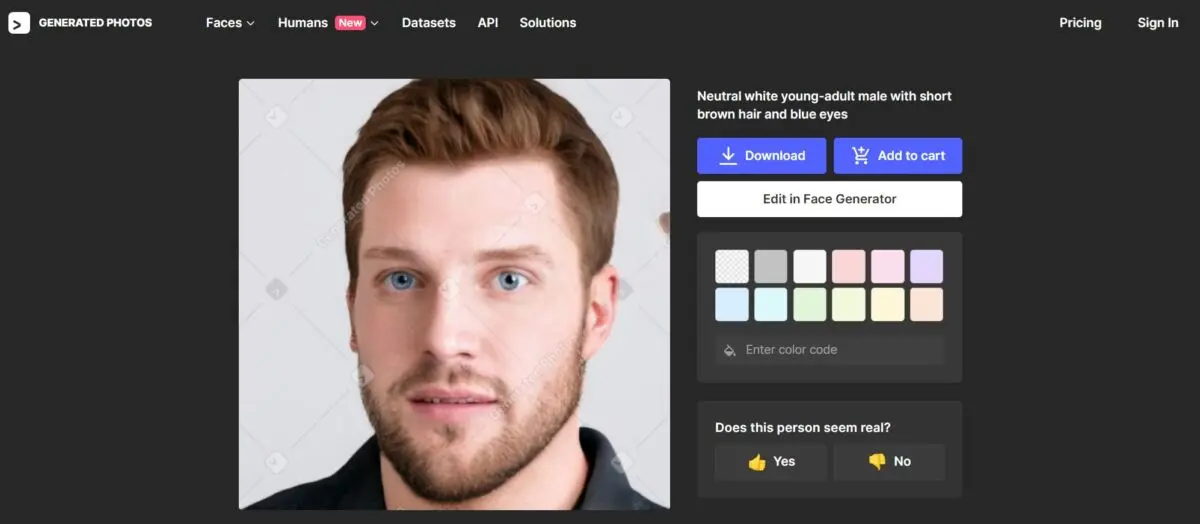Open the Humans dropdown menu
Screen dimensions: 1200x524
point(328,23)
